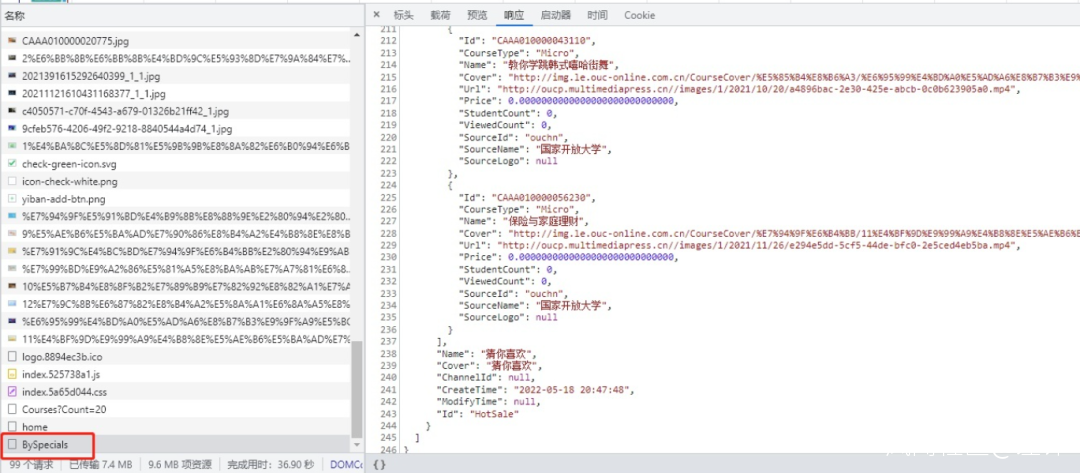Click the request list scrollbar down arrow
Image resolution: width=1080 pixels, height=473 pixels.
pyautogui.click(x=357, y=444)
